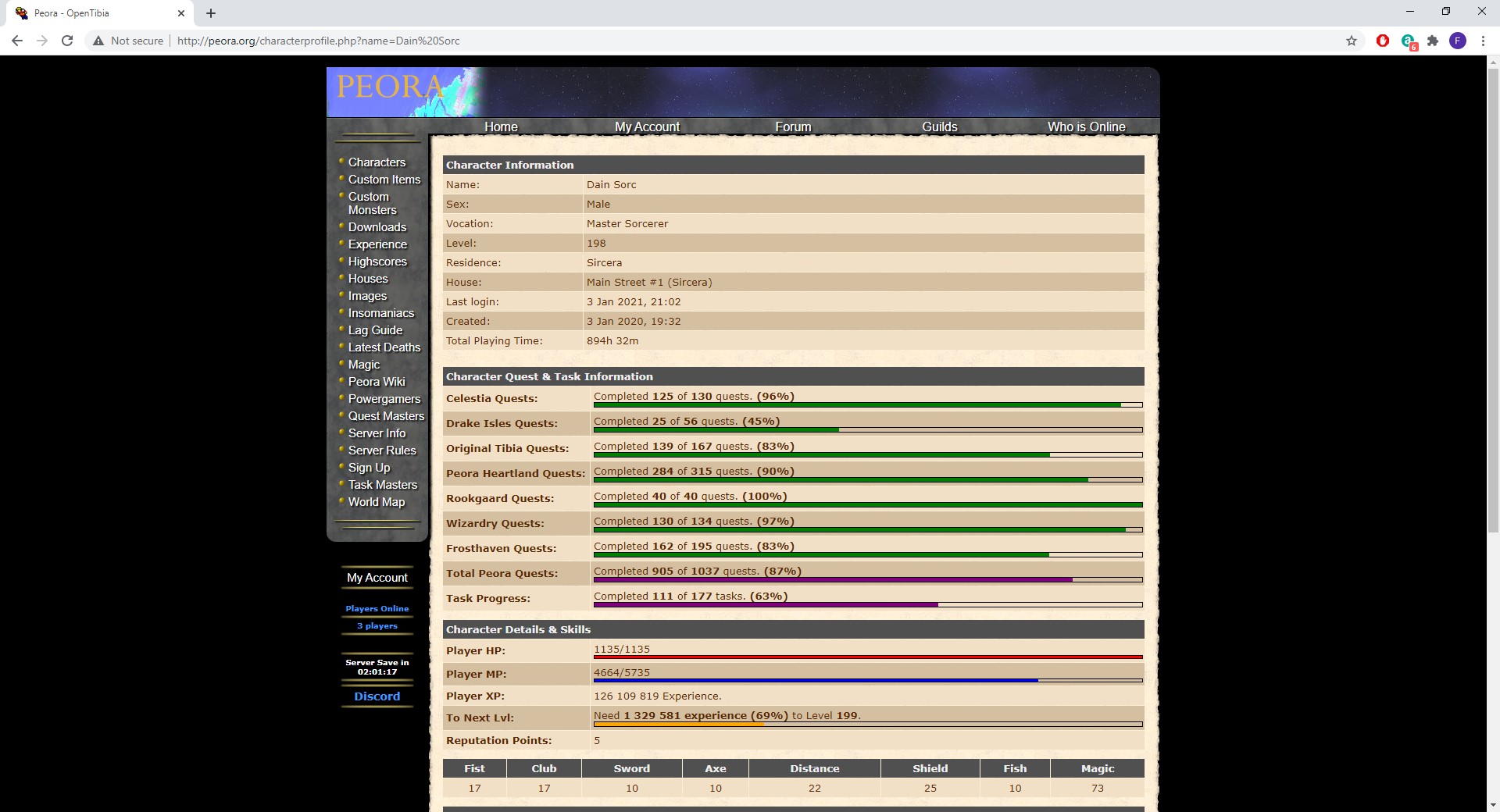Image resolution: width=1500 pixels, height=812 pixels.
Task: Open the Chrome three-dot menu
Action: coord(1483,41)
